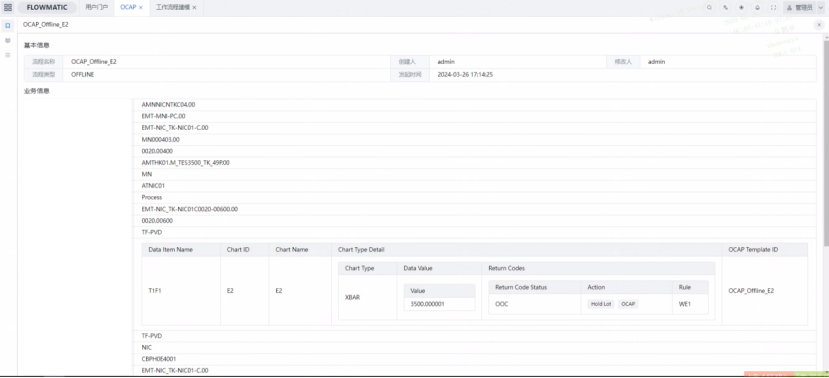Click the OCAP_Offline_E2 panel title
829x378 pixels.
(x=45, y=24)
